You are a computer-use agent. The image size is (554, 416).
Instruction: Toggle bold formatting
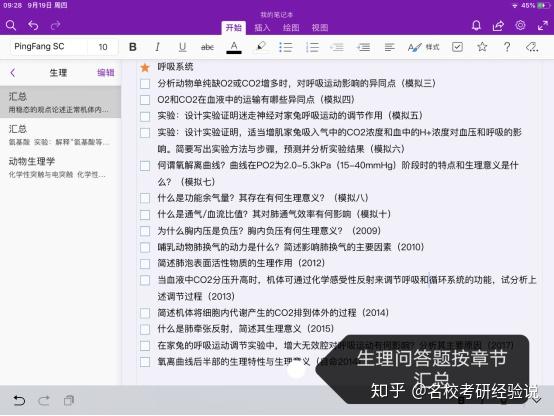[x=133, y=47]
